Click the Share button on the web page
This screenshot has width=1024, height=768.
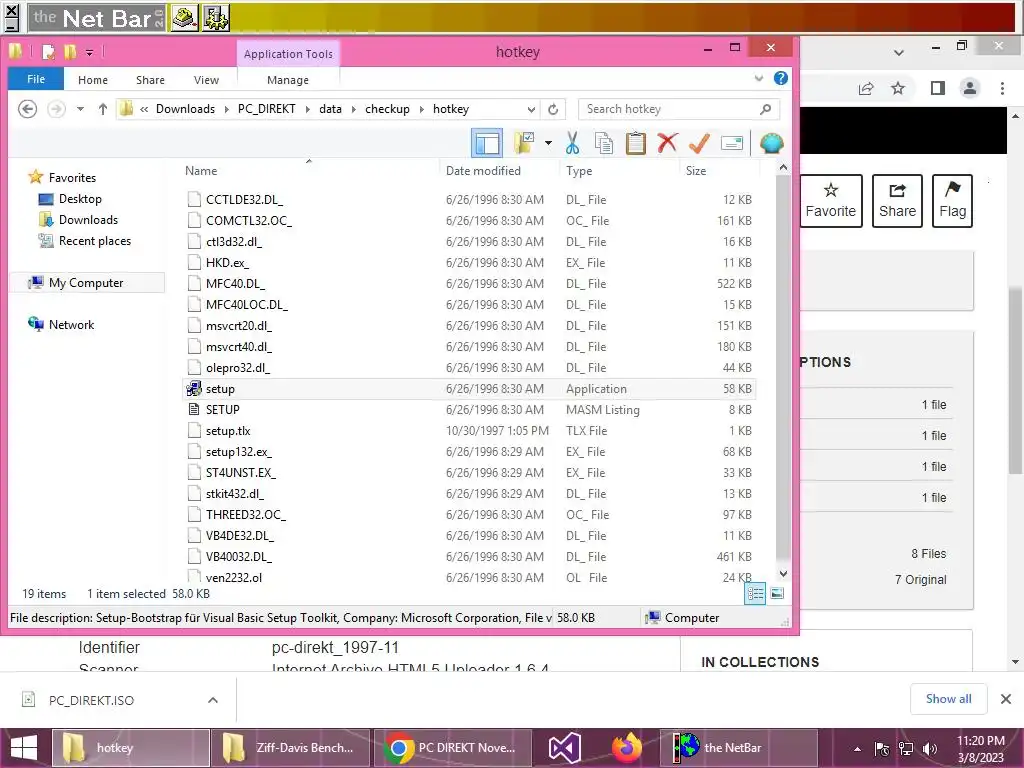pyautogui.click(x=897, y=201)
